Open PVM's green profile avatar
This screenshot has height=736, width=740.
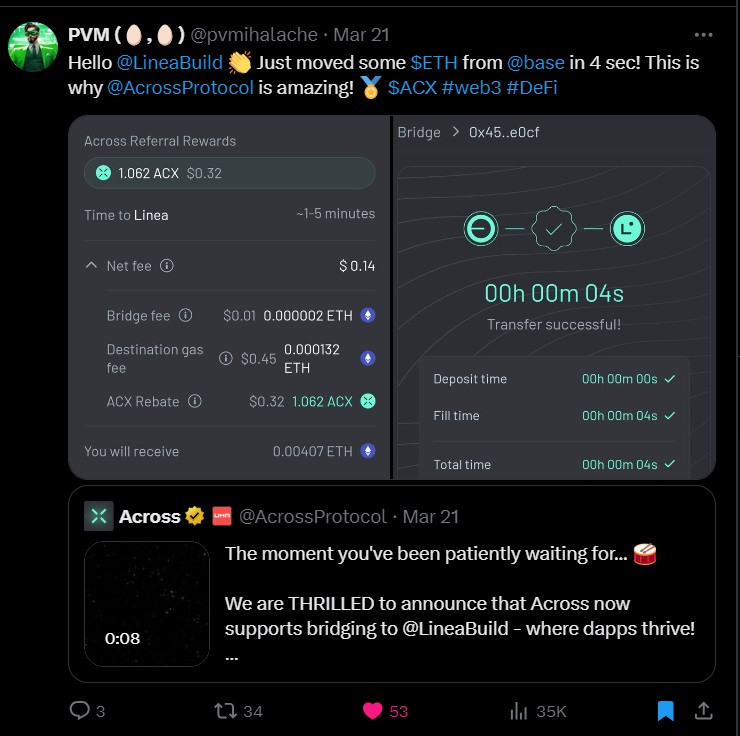pos(33,46)
